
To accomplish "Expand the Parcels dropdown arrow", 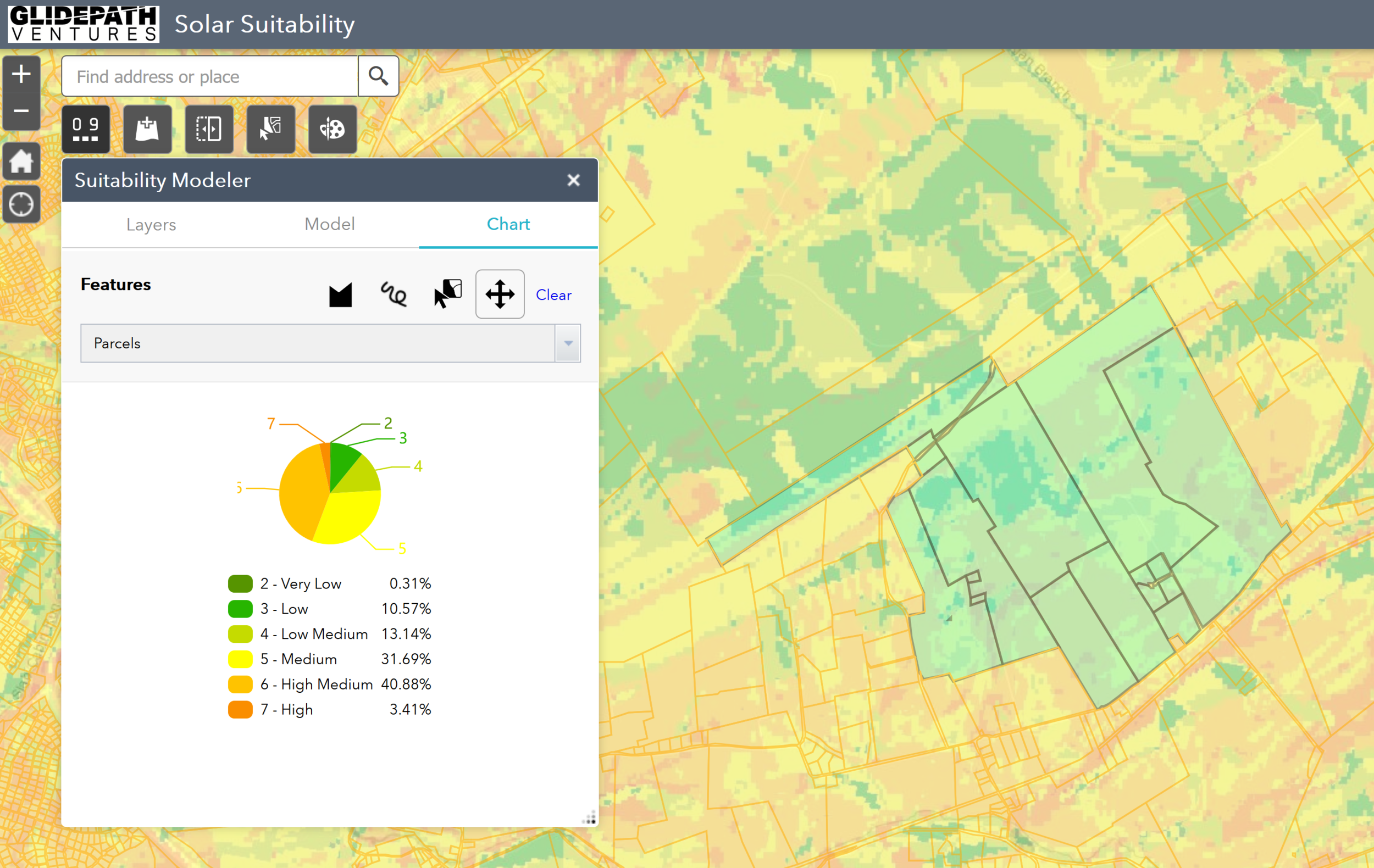I will coord(568,343).
